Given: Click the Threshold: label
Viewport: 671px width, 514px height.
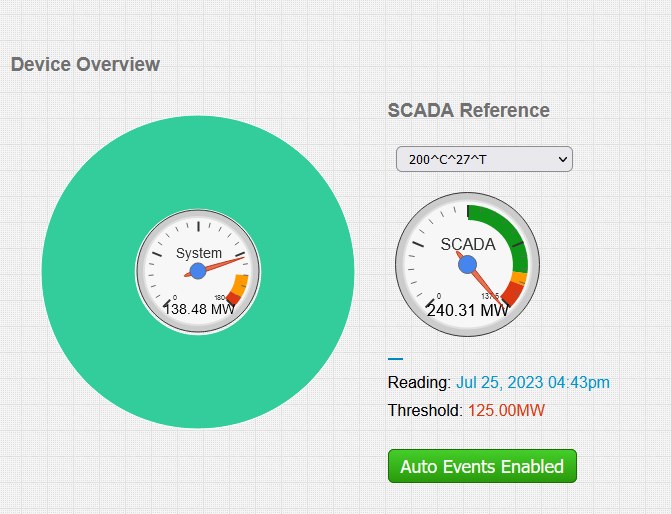Looking at the screenshot, I should click(x=425, y=410).
